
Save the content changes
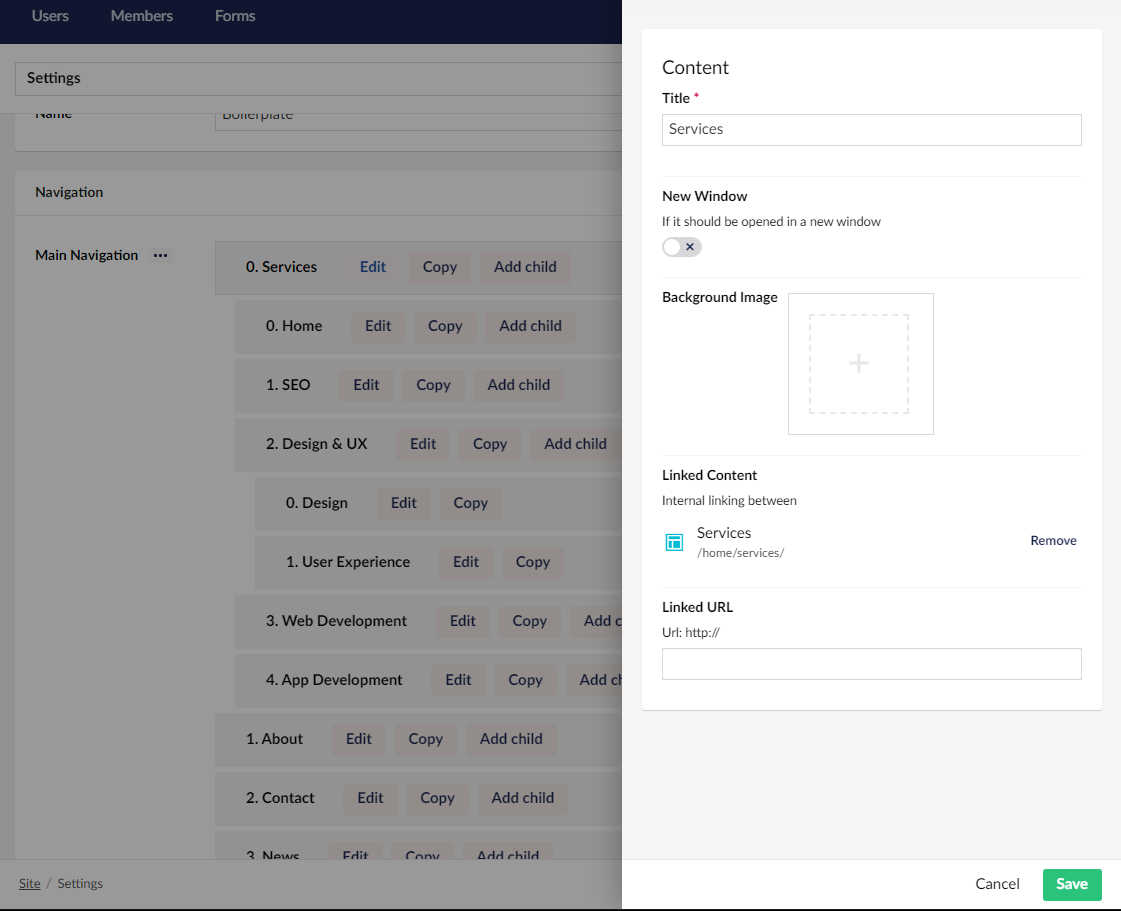pyautogui.click(x=1072, y=884)
